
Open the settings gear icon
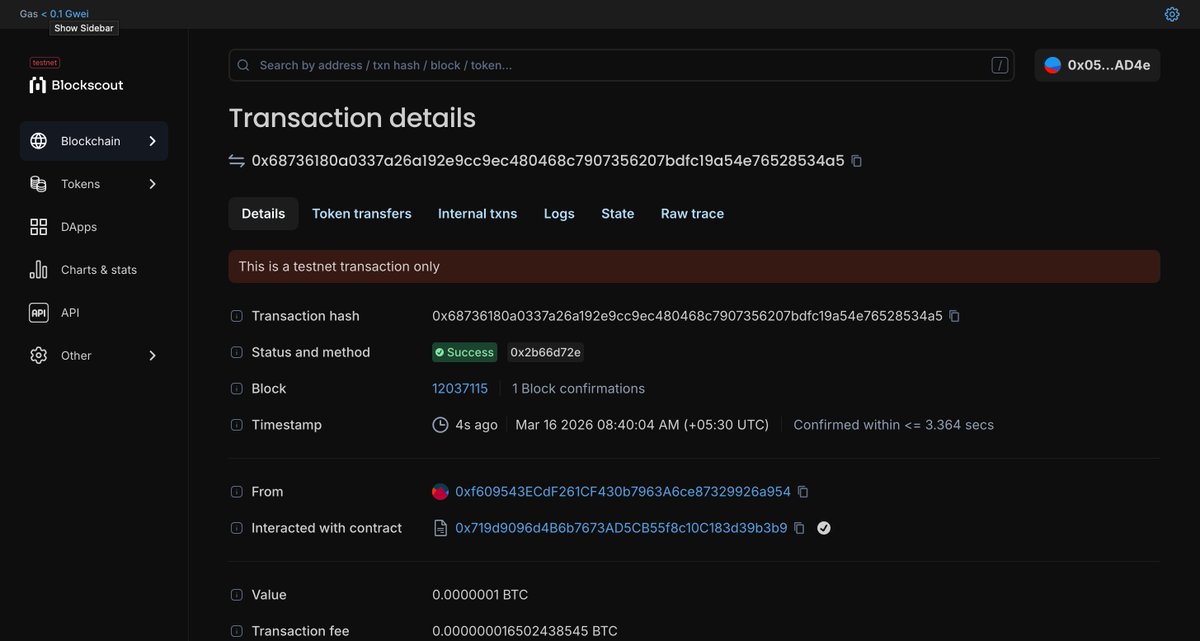point(1172,14)
